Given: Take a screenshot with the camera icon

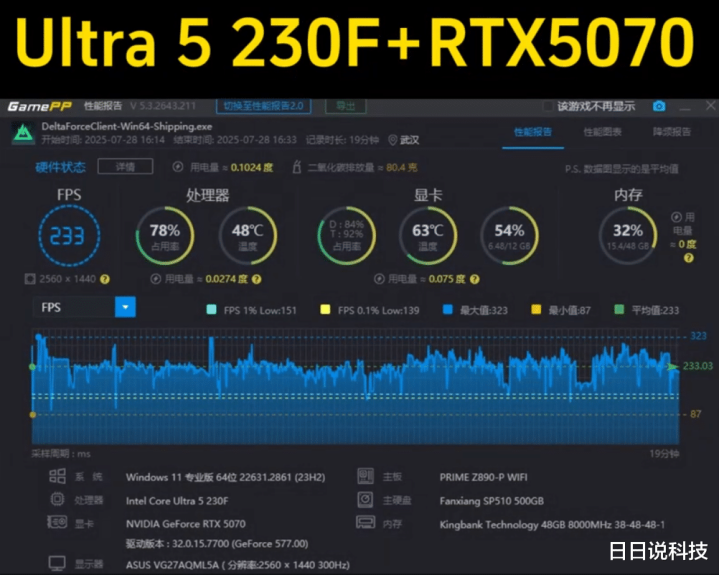Looking at the screenshot, I should pos(659,106).
